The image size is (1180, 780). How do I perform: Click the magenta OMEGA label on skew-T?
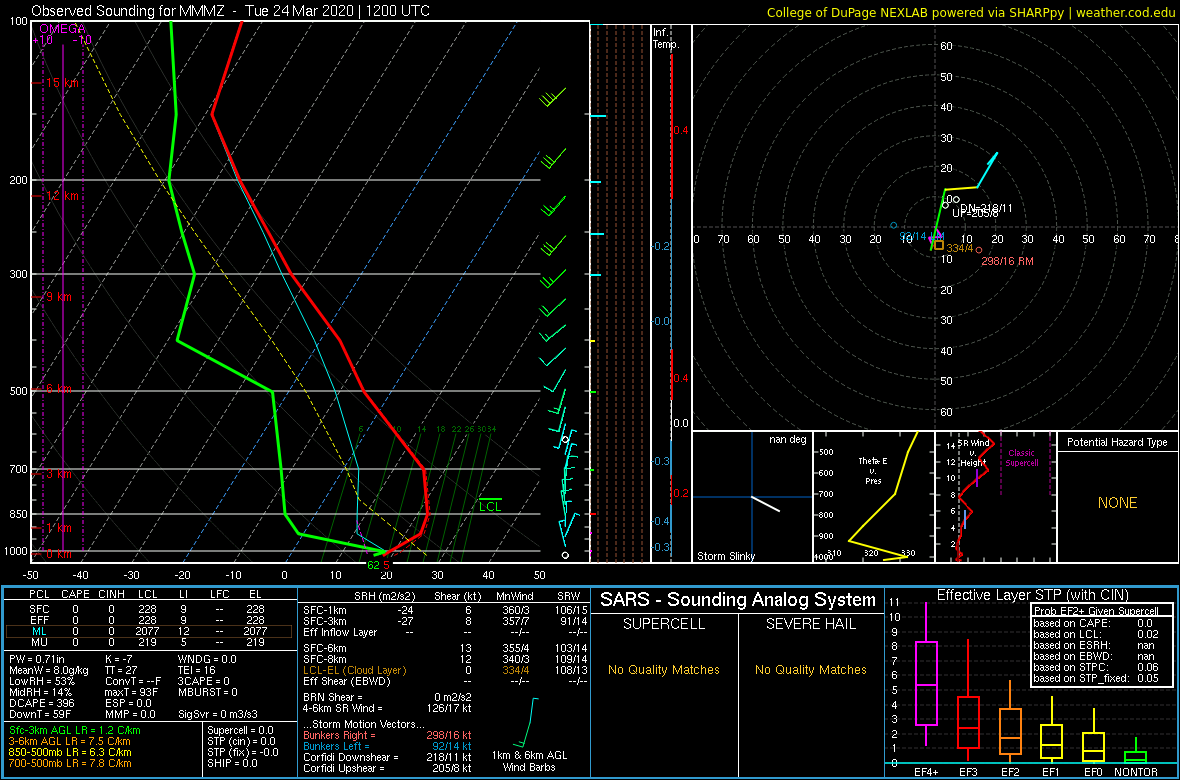(x=62, y=29)
